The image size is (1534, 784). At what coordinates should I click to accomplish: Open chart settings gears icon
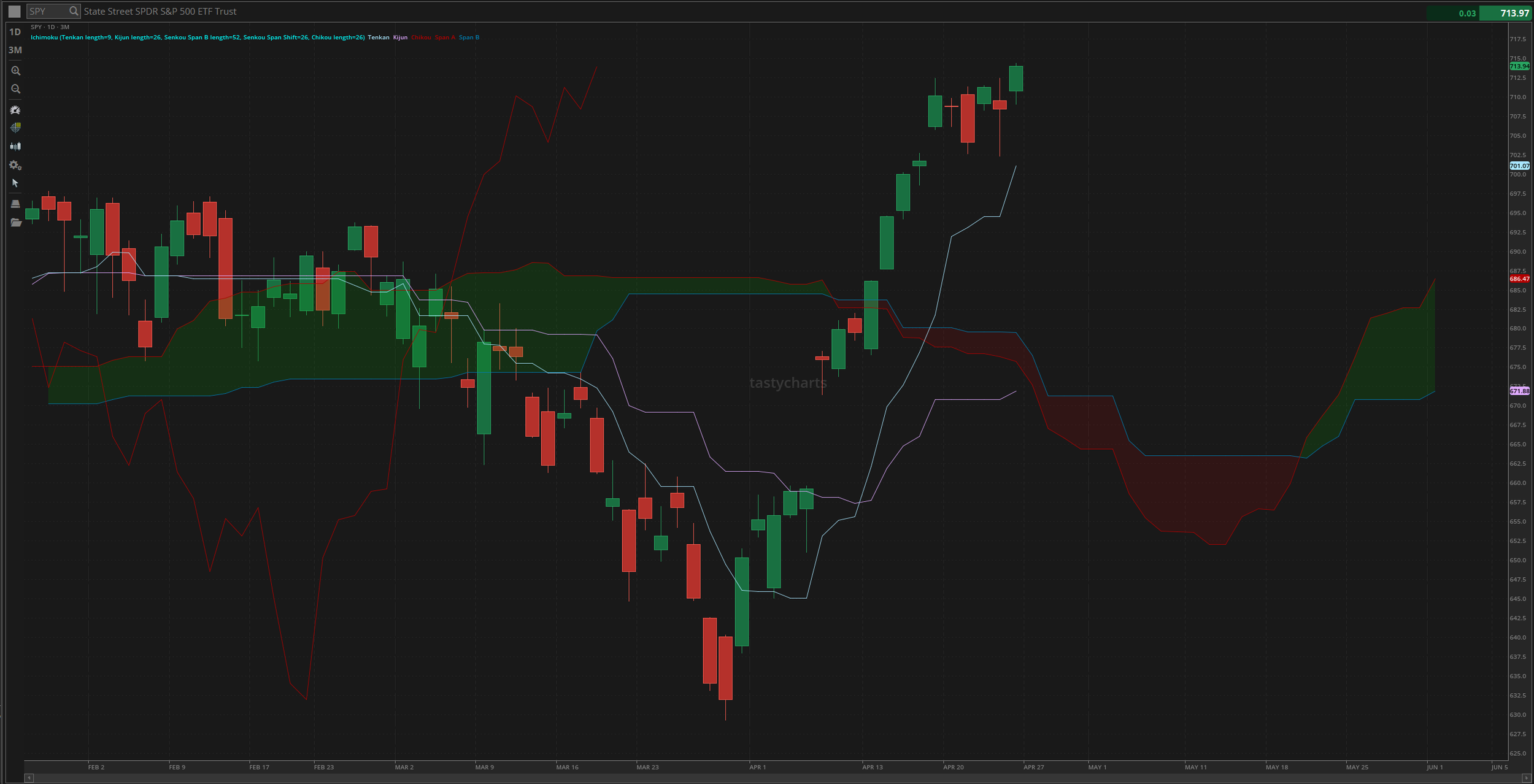point(15,165)
